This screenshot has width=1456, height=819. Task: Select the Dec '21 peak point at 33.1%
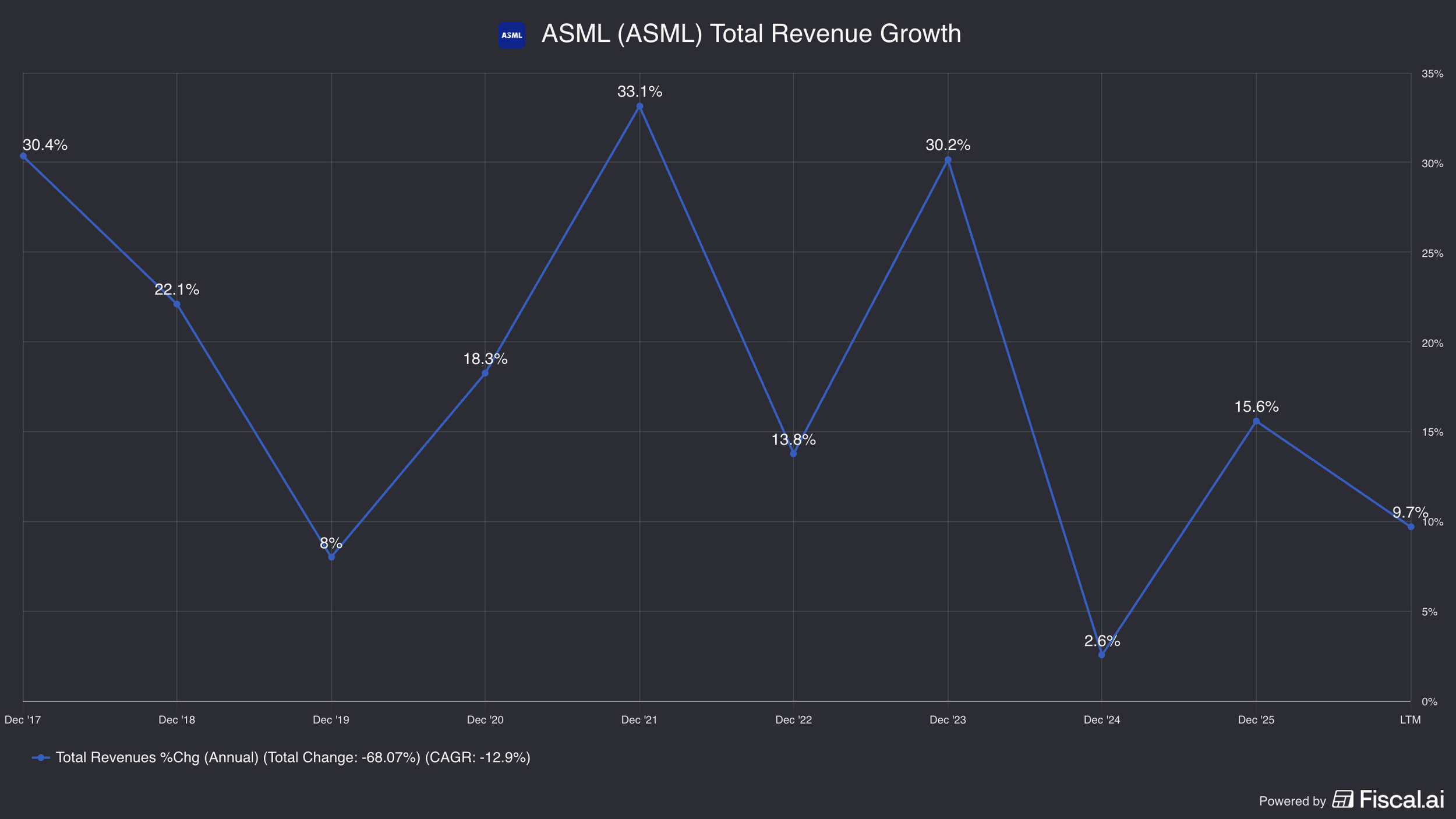639,107
